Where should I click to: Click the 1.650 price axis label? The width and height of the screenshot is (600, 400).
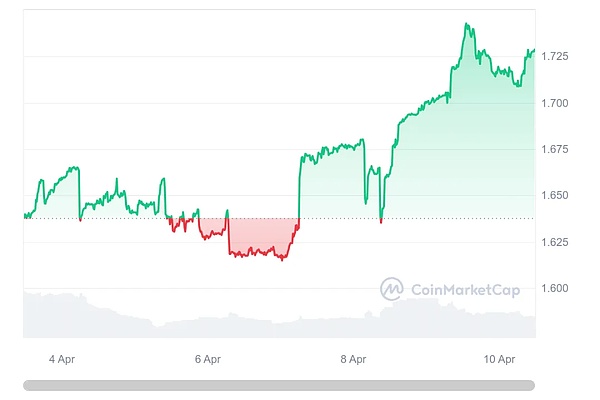[x=555, y=196]
